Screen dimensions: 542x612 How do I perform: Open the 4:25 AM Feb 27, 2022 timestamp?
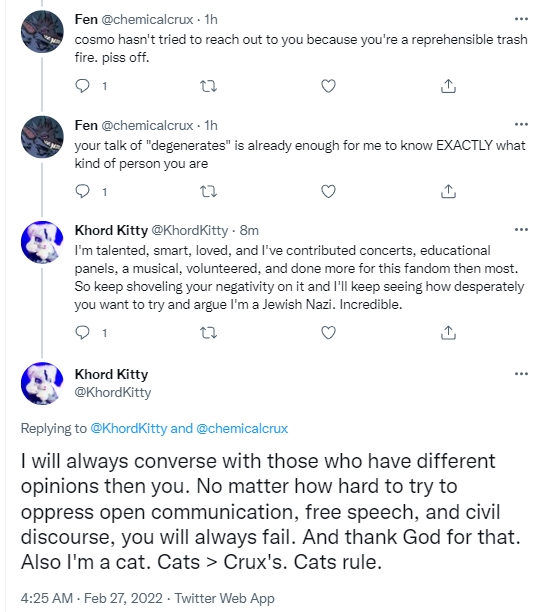click(91, 598)
